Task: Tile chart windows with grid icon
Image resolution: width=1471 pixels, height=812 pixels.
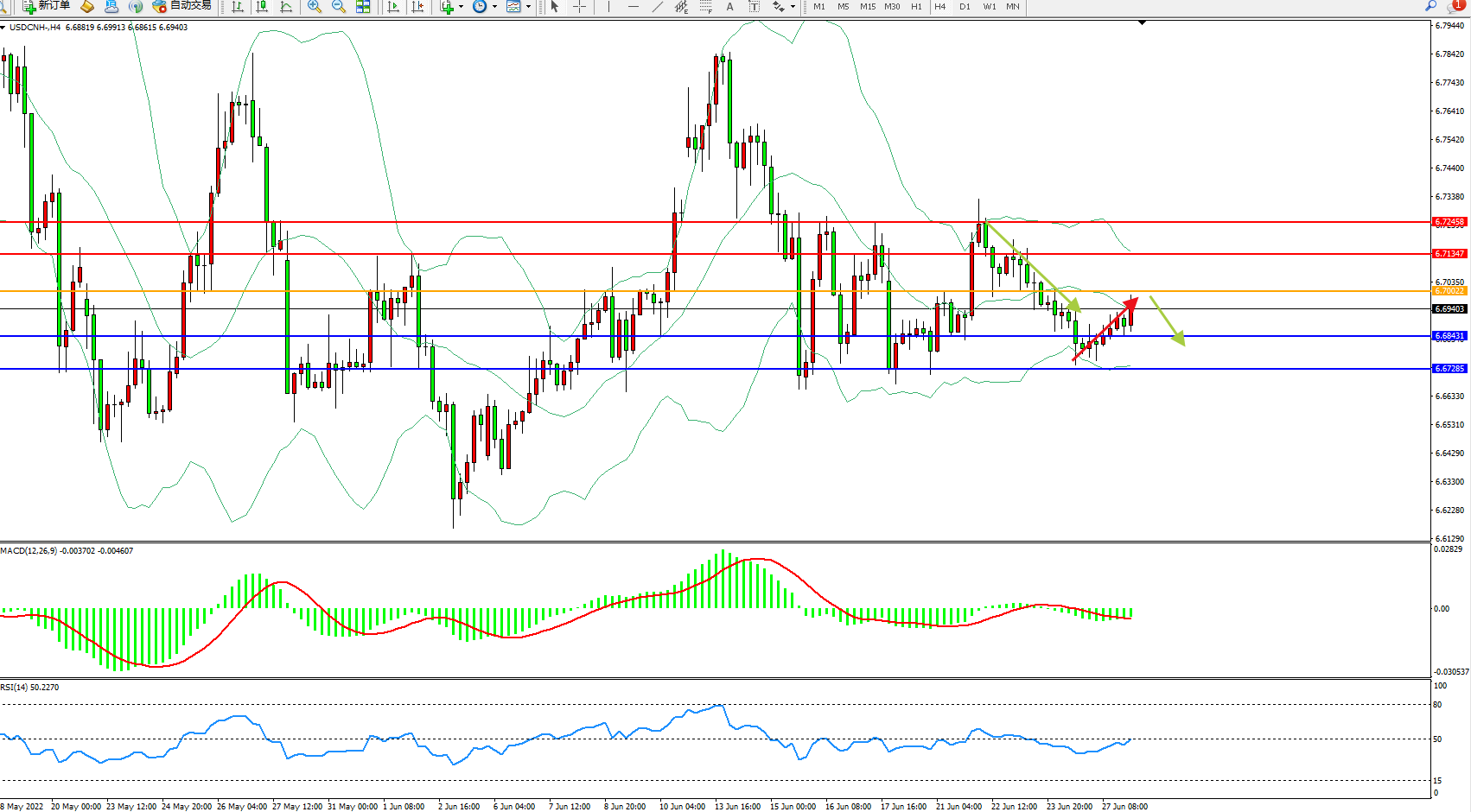Action: tap(363, 6)
